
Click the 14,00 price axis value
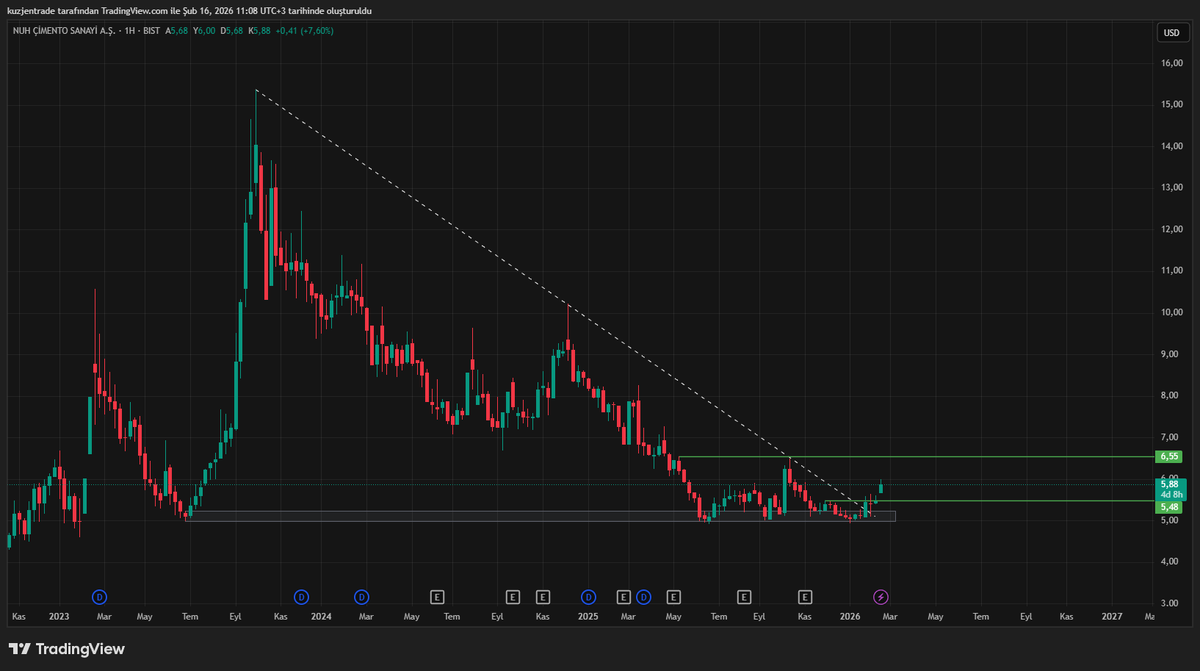pyautogui.click(x=1171, y=146)
